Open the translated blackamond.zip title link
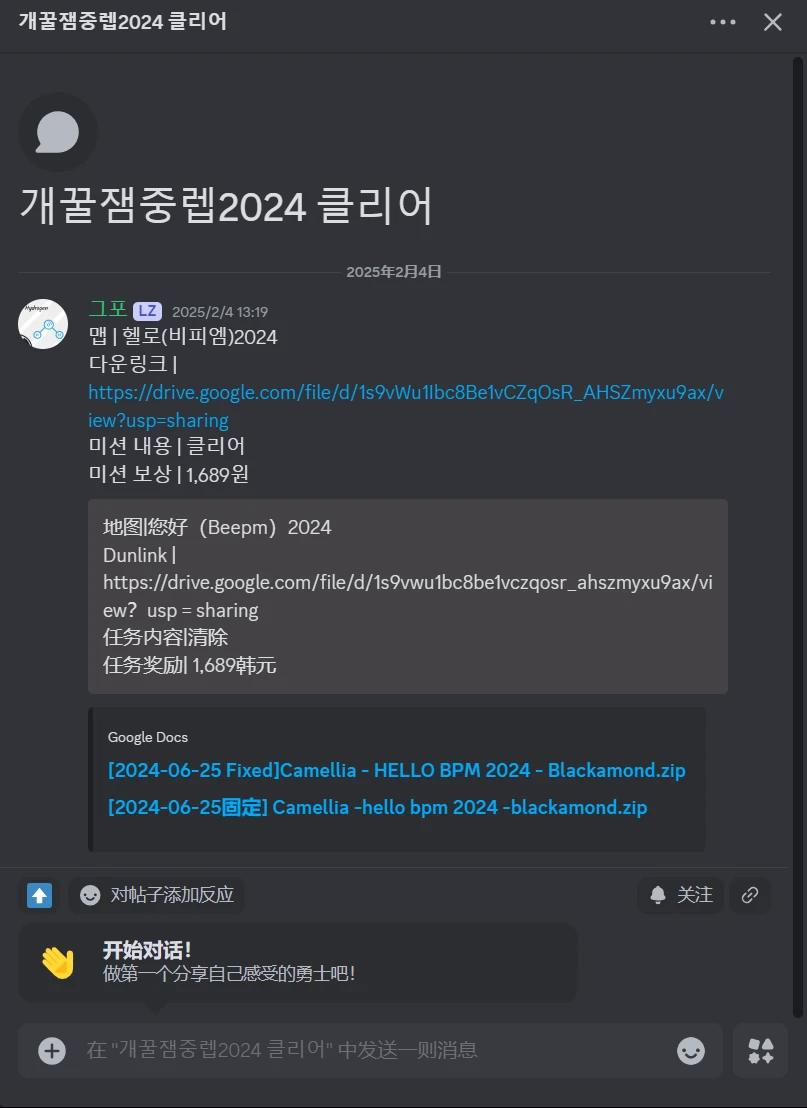Screen dimensions: 807x1108 377,807
